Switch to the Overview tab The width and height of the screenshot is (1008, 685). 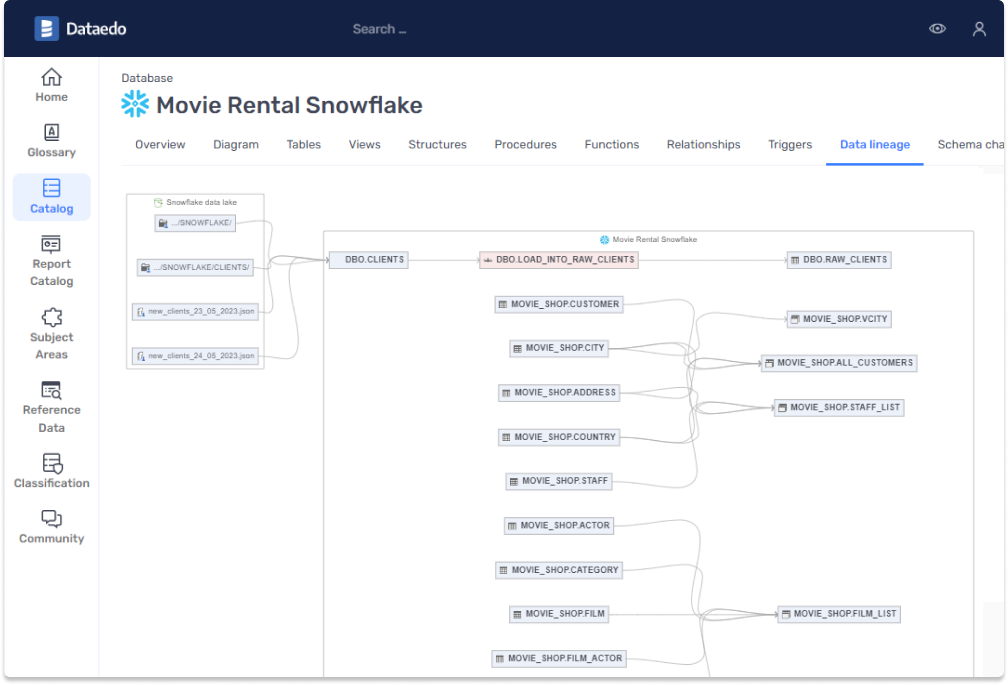(x=160, y=145)
